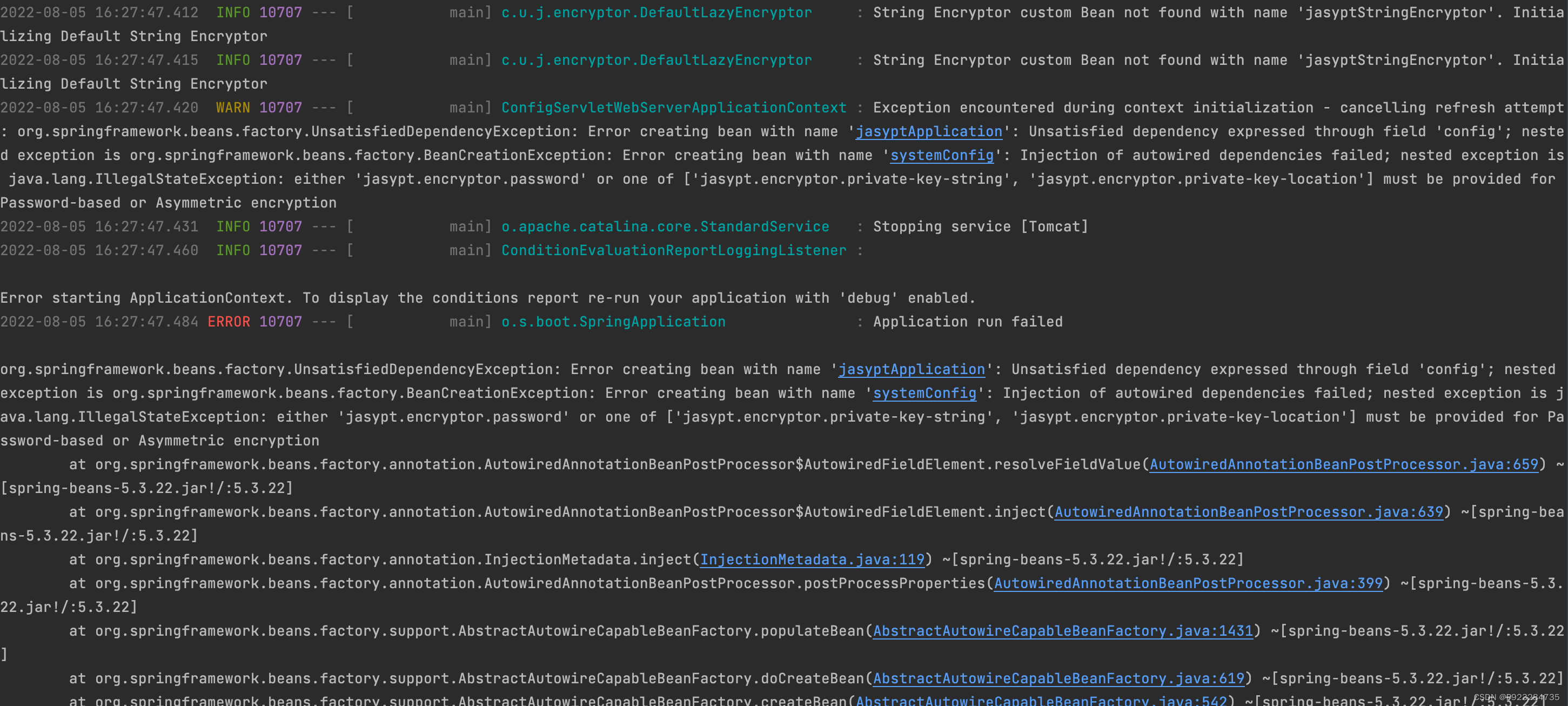Open AbstractAutowireCapableBeanFactory.java:1431 link
Screen dimensions: 1568x706
(1063, 630)
